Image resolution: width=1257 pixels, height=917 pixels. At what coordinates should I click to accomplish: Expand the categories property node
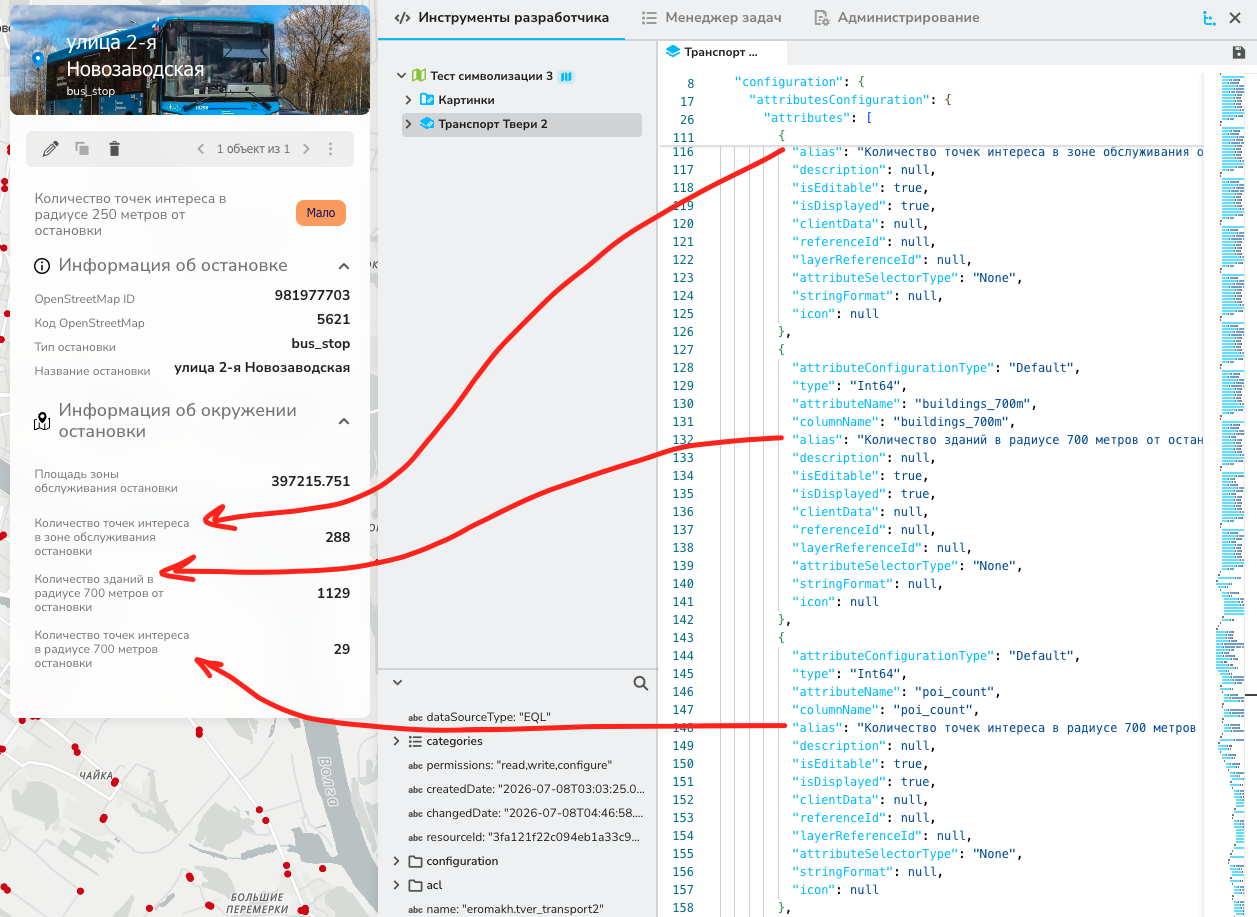pos(397,741)
